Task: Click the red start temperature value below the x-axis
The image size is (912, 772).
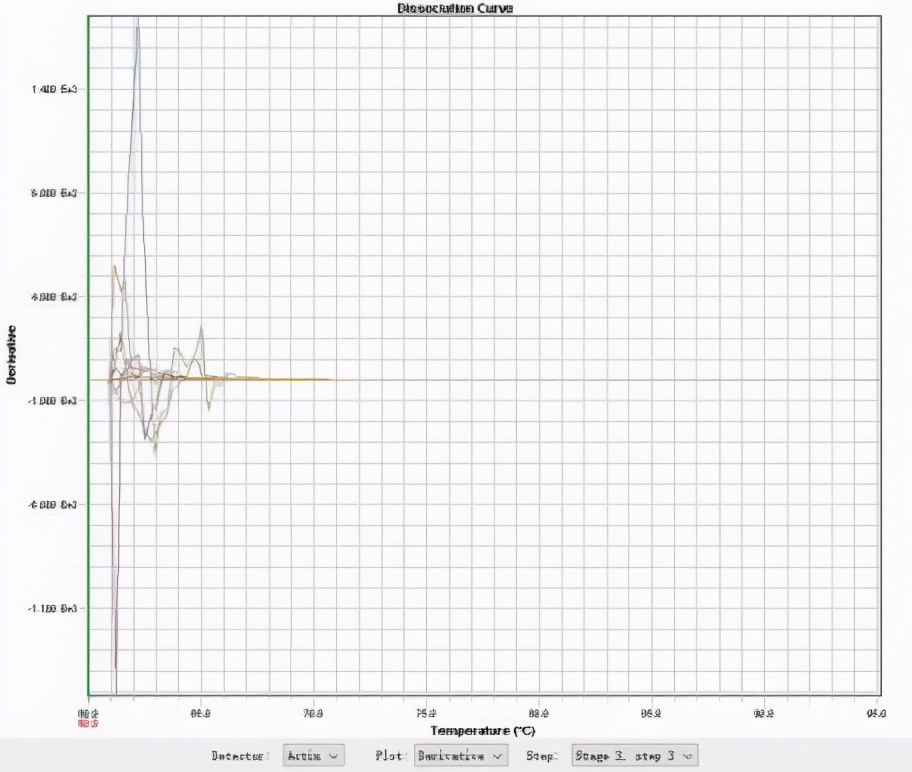Action: point(88,723)
